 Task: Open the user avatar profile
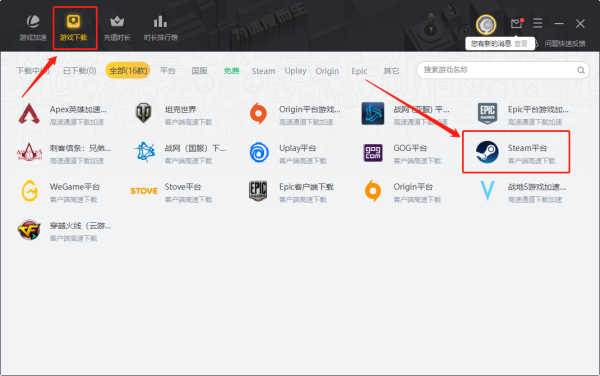click(x=486, y=24)
